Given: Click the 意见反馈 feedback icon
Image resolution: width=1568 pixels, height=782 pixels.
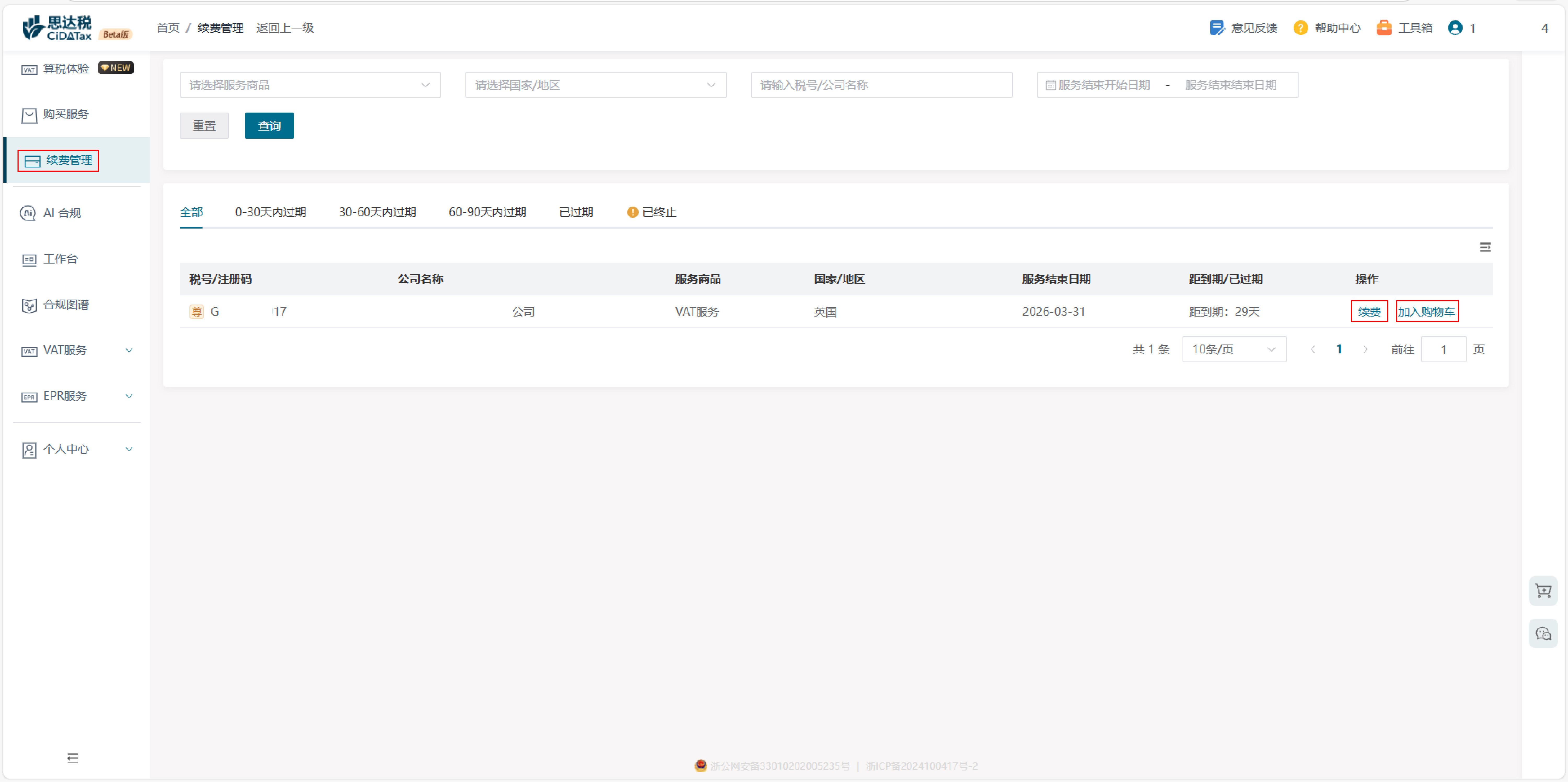Looking at the screenshot, I should pos(1216,28).
